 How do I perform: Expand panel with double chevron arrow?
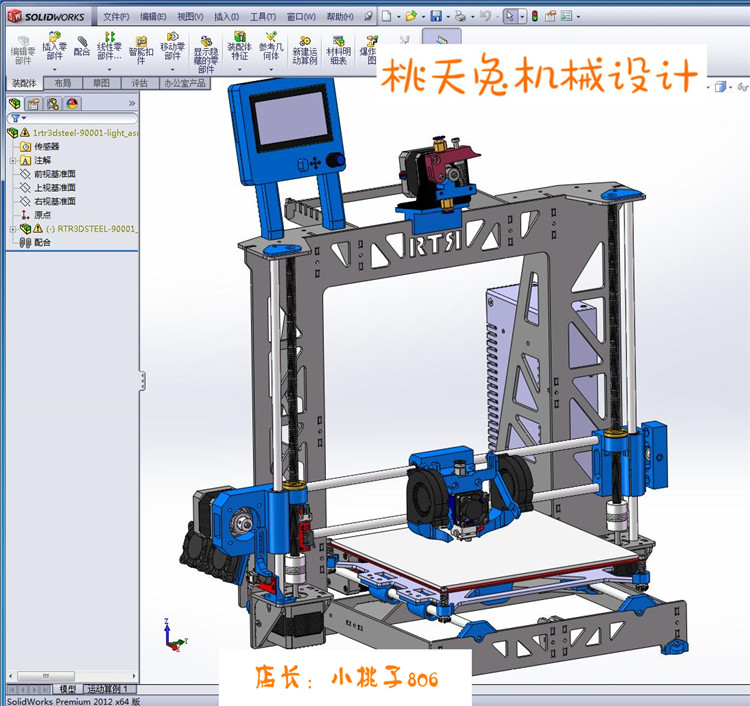[132, 103]
